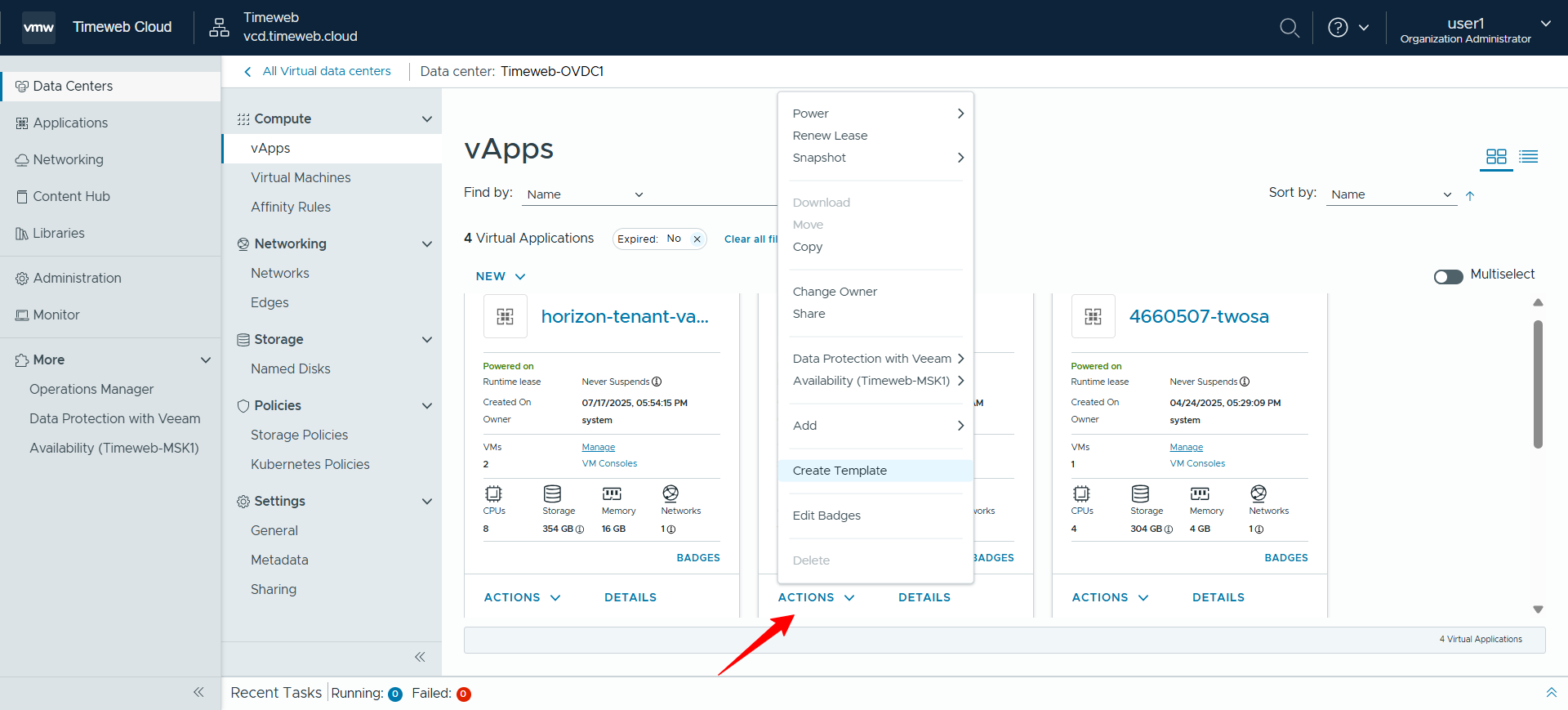Screen dimensions: 1568x710
Task: Collapse the primary left sidebar
Action: pyautogui.click(x=198, y=692)
